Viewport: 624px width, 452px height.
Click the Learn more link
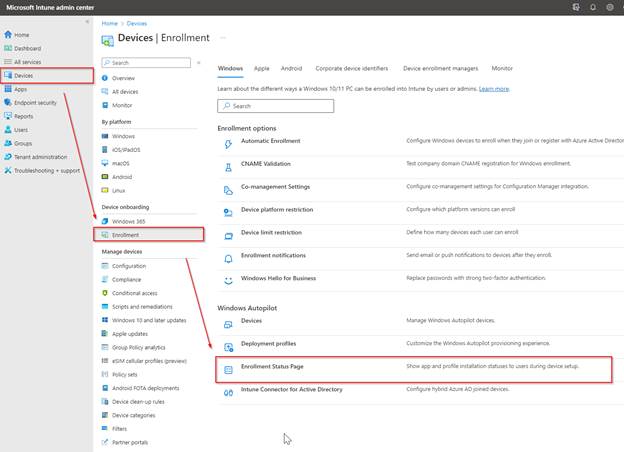point(493,88)
